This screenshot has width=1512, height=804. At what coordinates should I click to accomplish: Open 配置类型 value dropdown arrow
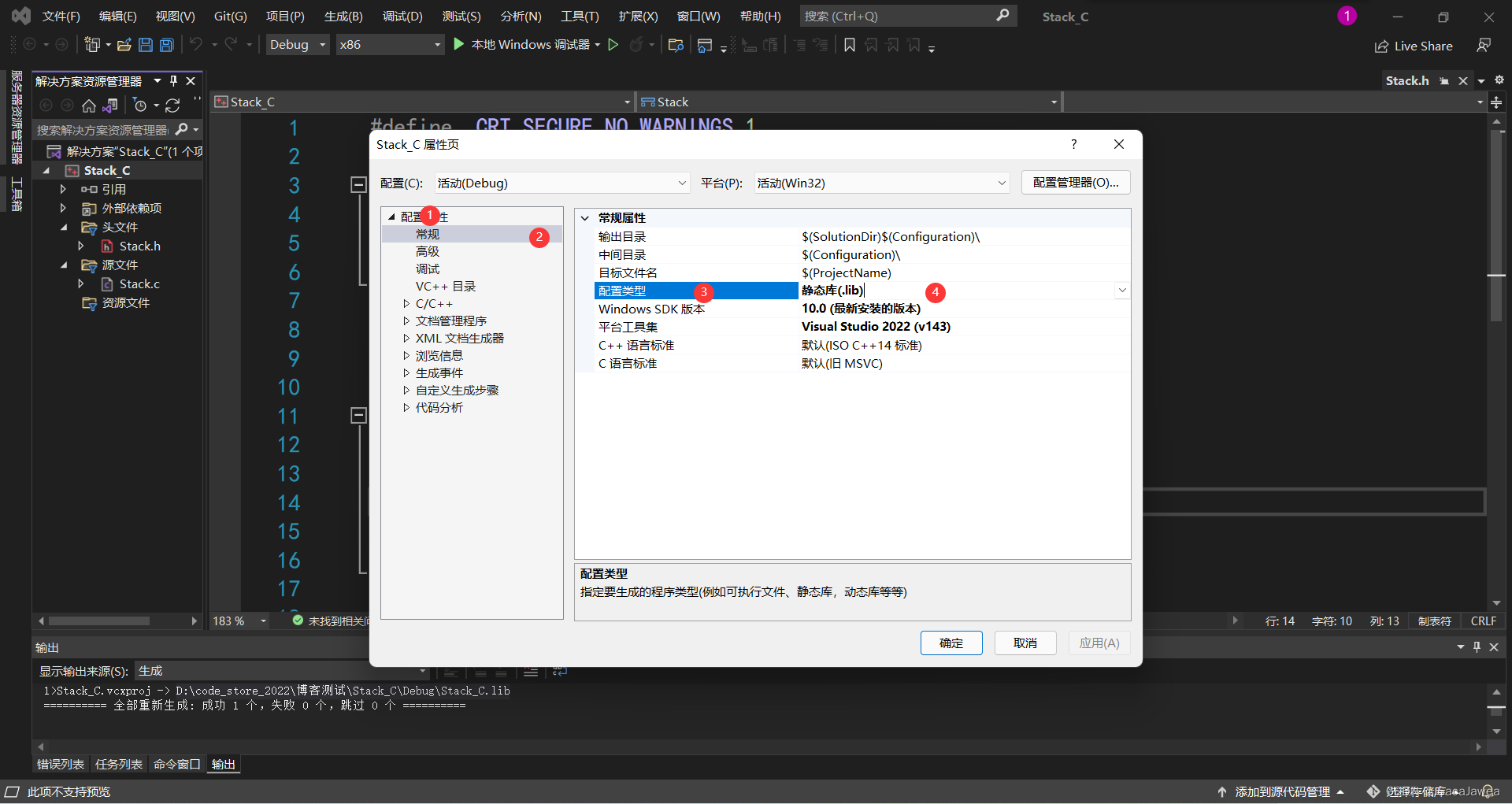[1122, 291]
